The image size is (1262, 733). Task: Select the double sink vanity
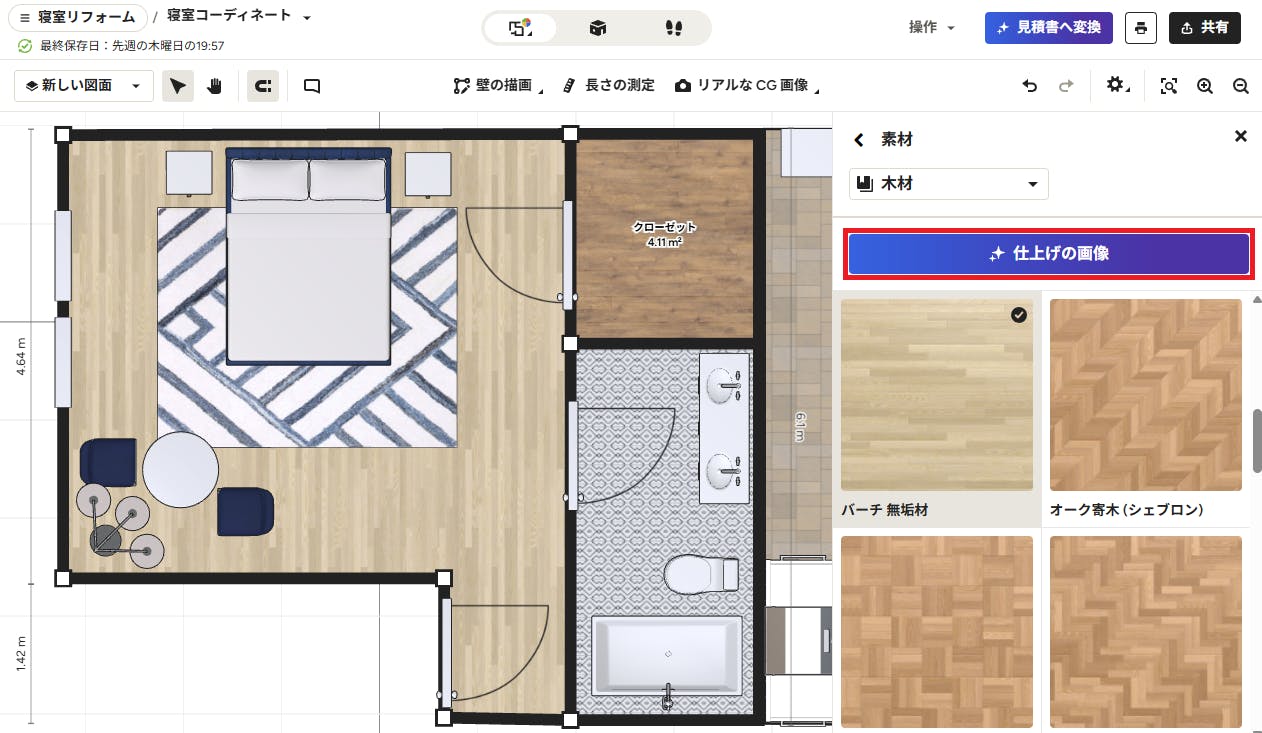point(724,428)
